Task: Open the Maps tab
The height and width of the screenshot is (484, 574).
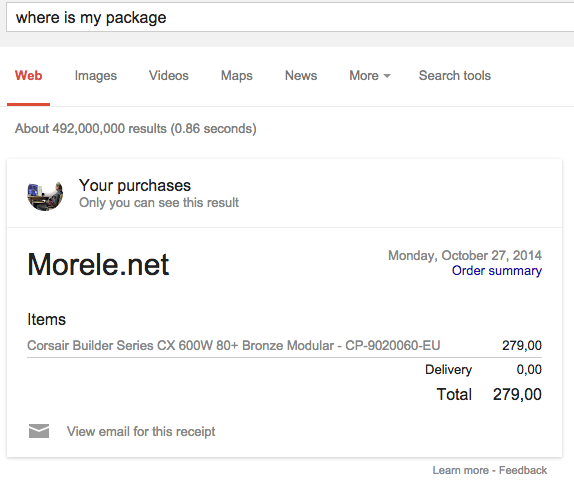Action: click(x=236, y=76)
